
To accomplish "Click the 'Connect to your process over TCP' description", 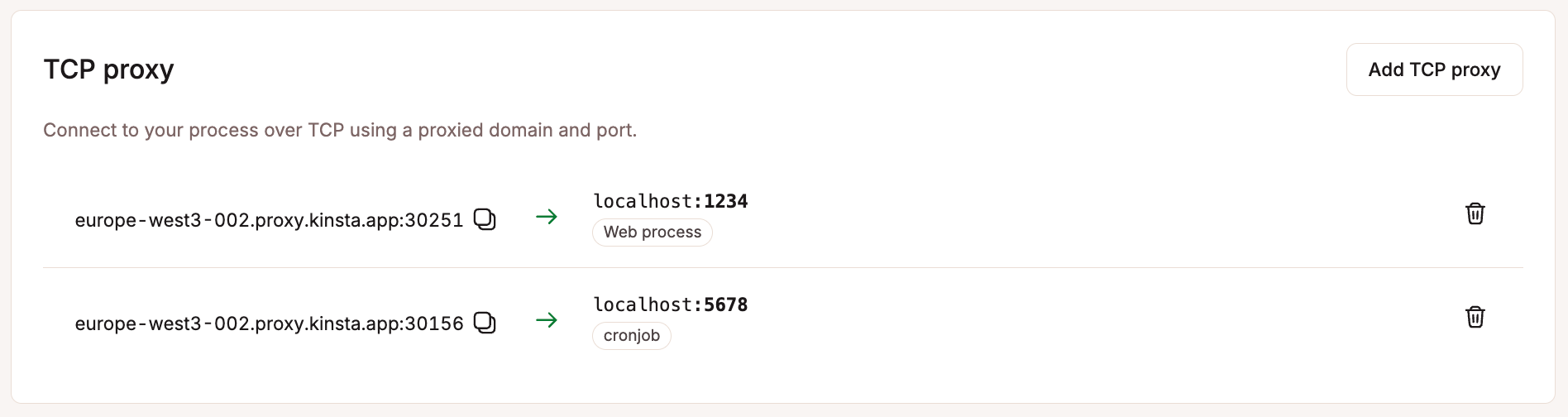I will click(340, 130).
